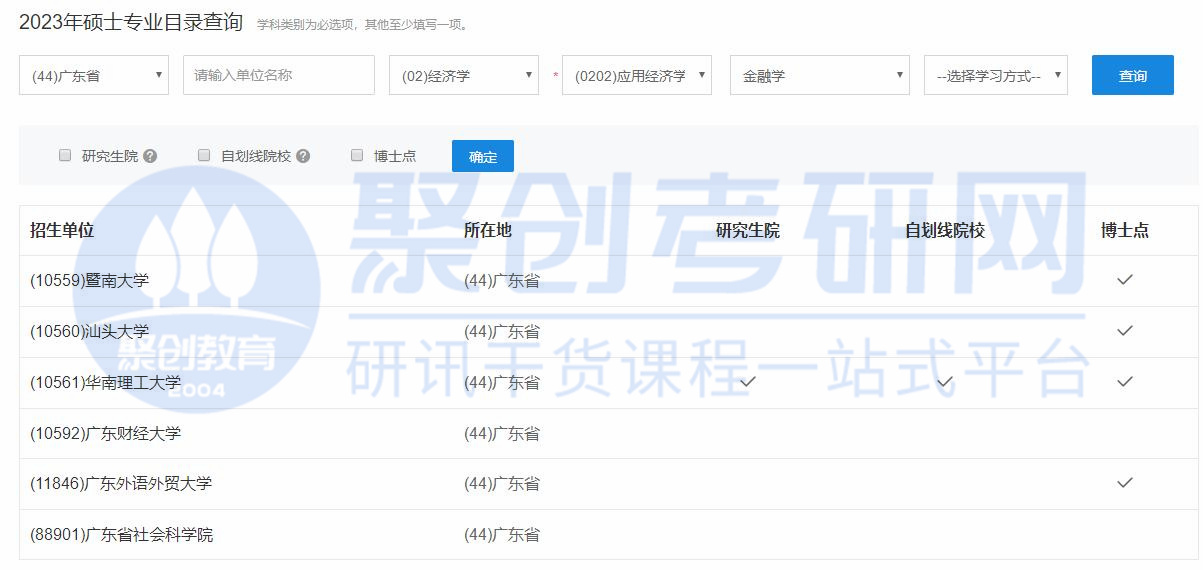Open the (10561)华南理工大学 link
The height and width of the screenshot is (570, 1203).
click(106, 383)
